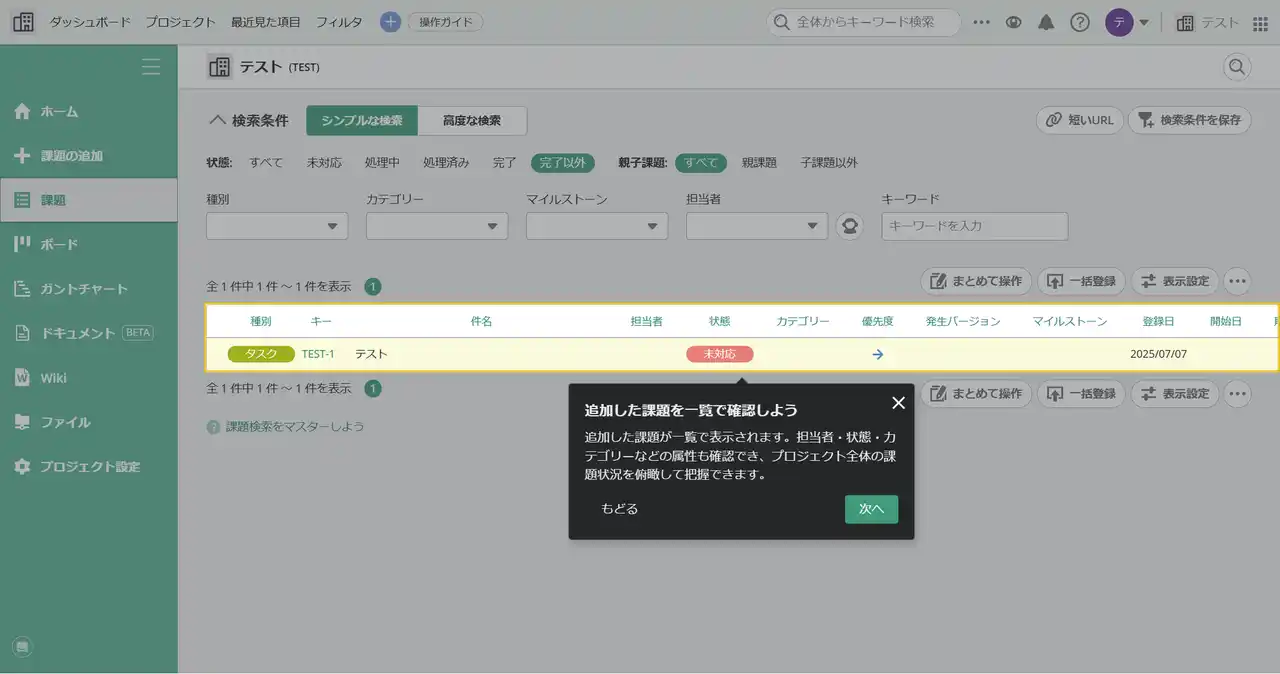Click the plus add icon in top bar

[390, 22]
